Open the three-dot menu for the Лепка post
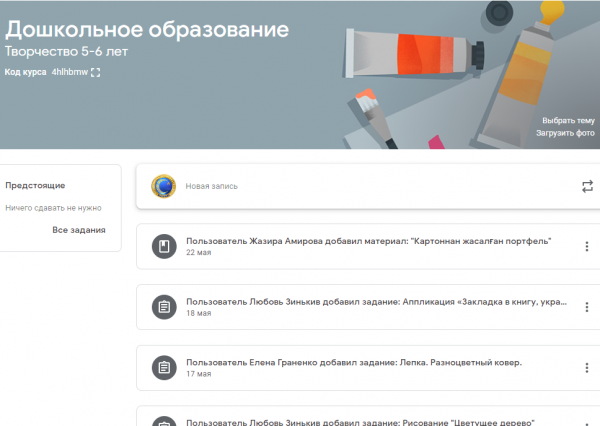600x426 pixels. (x=586, y=367)
